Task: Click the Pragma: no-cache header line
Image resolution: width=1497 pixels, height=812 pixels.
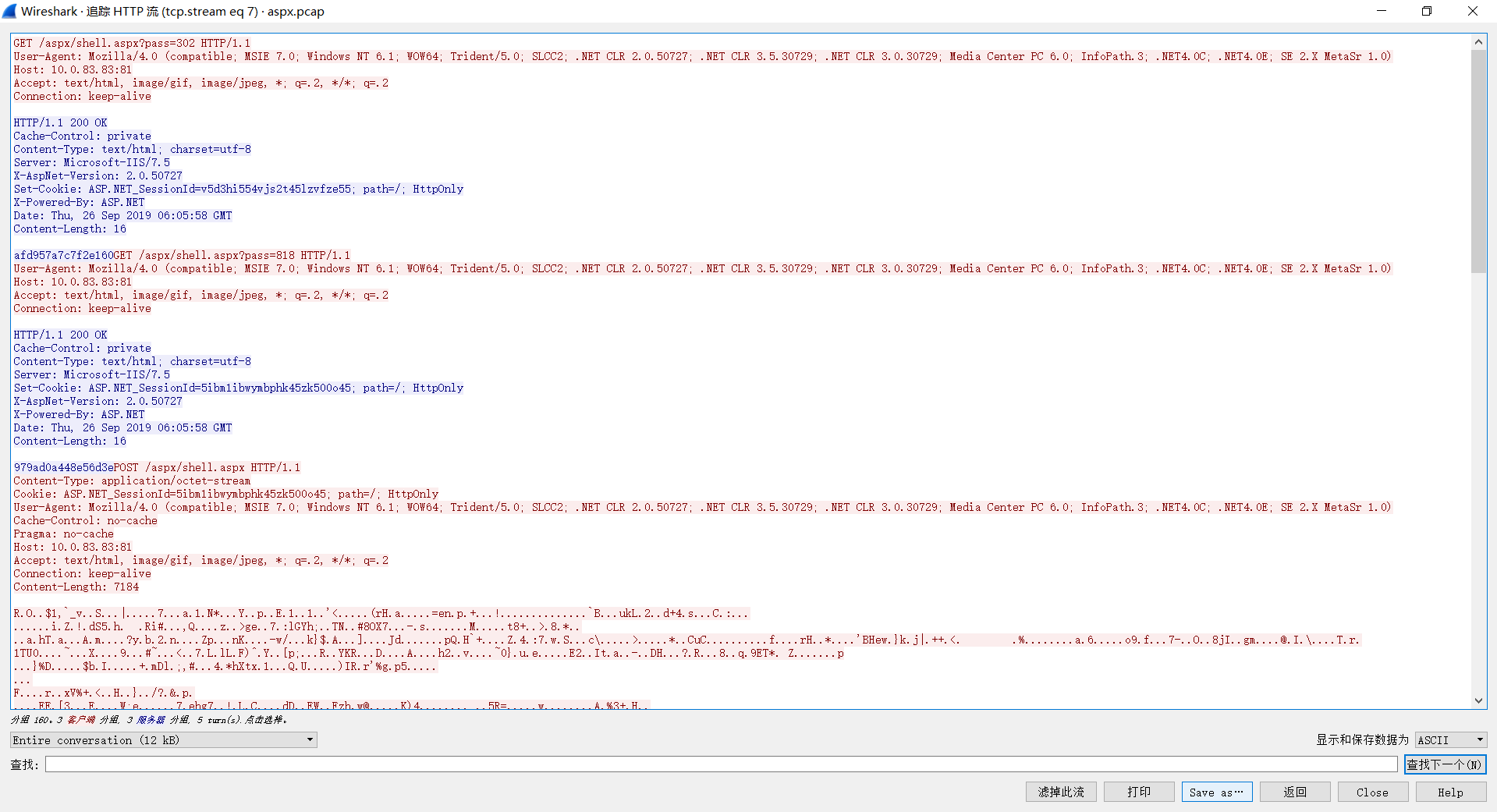Action: click(63, 534)
